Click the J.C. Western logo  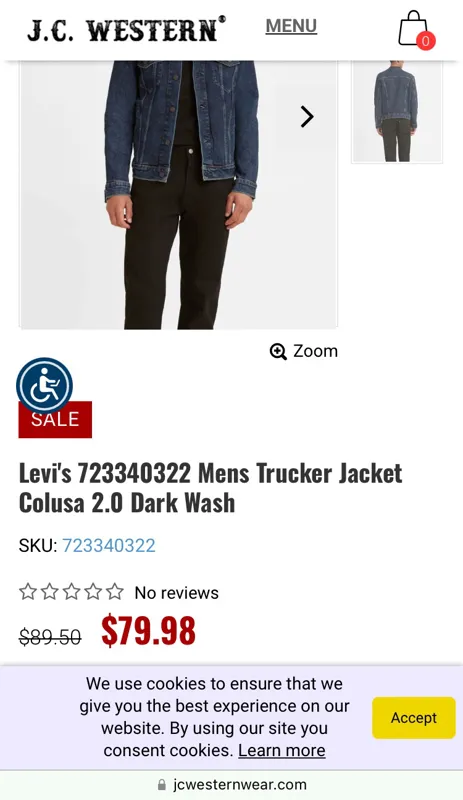(126, 29)
